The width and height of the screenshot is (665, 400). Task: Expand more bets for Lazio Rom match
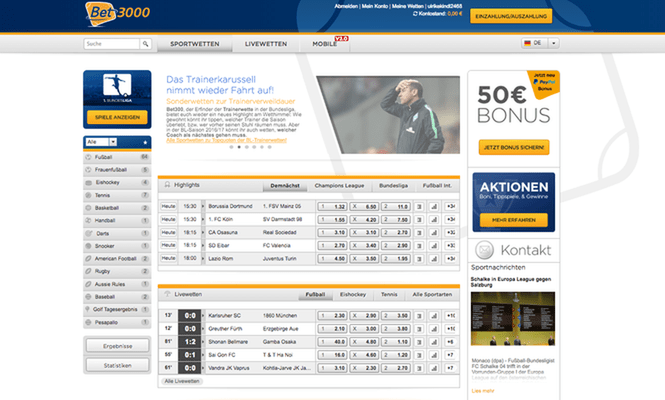click(x=450, y=259)
